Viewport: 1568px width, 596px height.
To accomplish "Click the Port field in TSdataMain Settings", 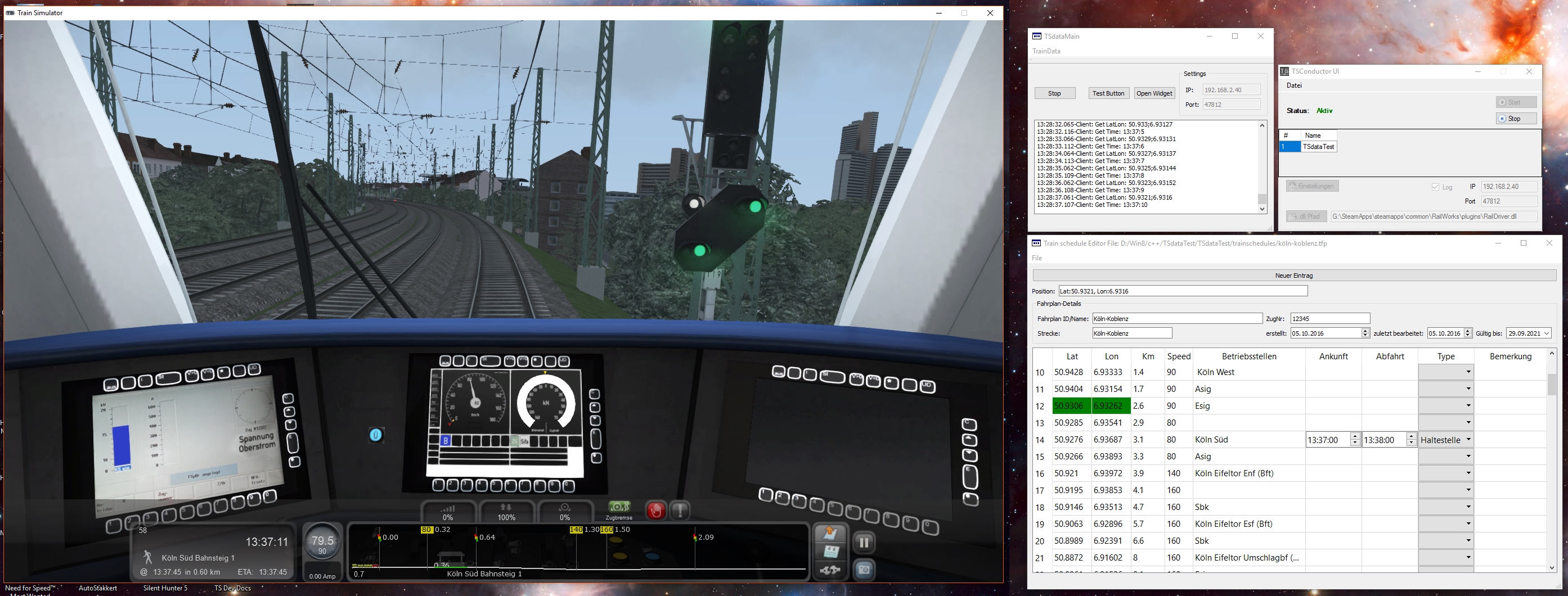I will tap(1232, 105).
